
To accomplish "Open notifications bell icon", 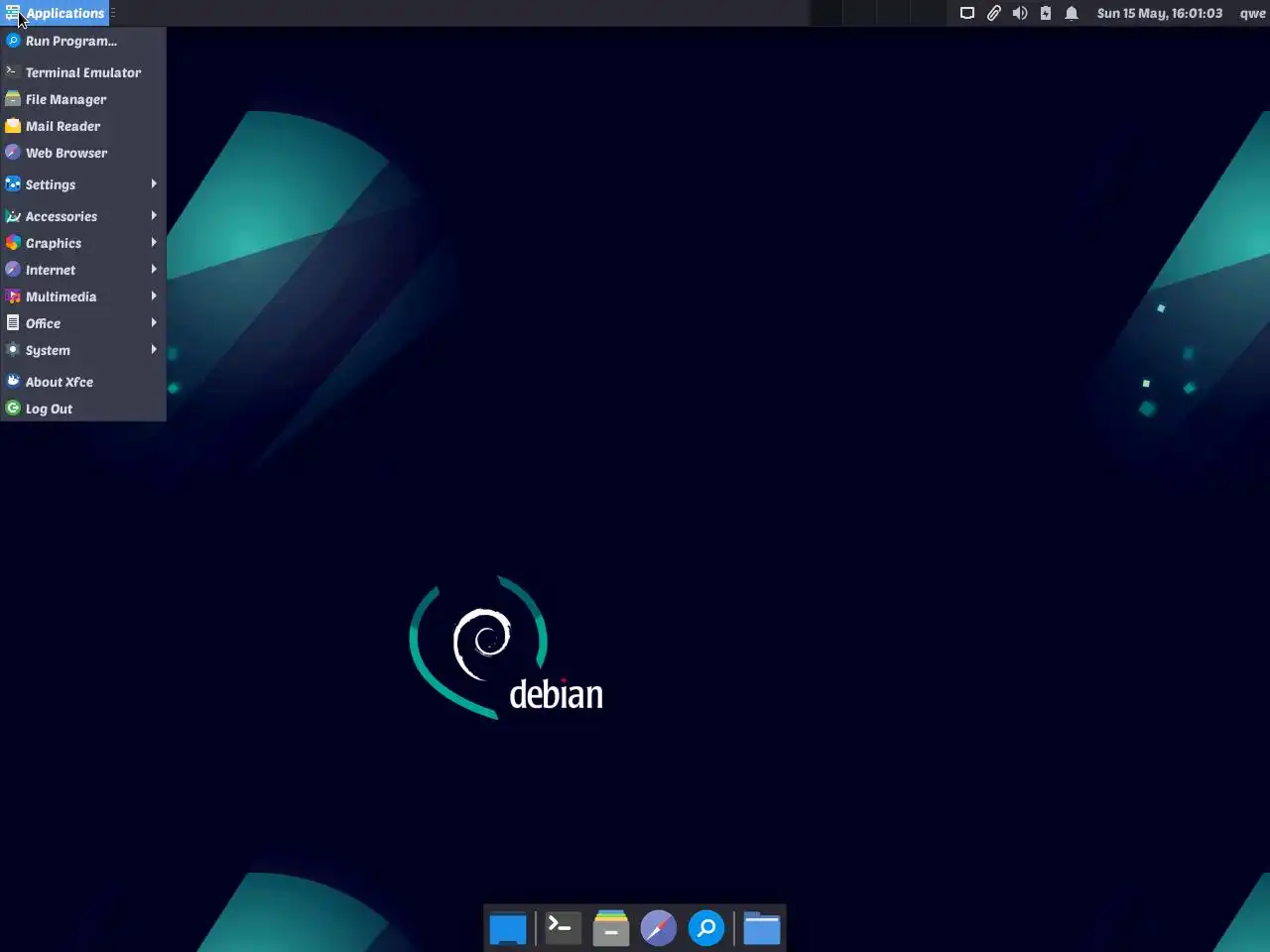I will pyautogui.click(x=1072, y=13).
